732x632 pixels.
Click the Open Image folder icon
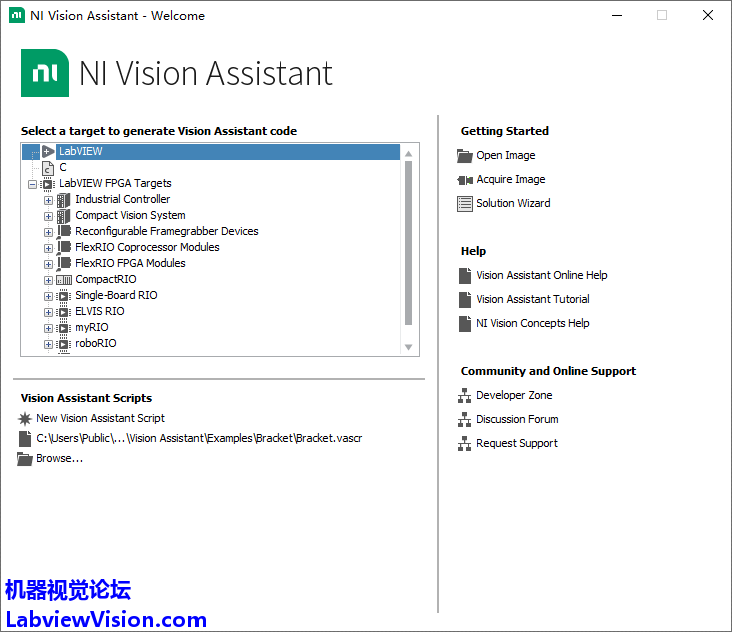464,155
